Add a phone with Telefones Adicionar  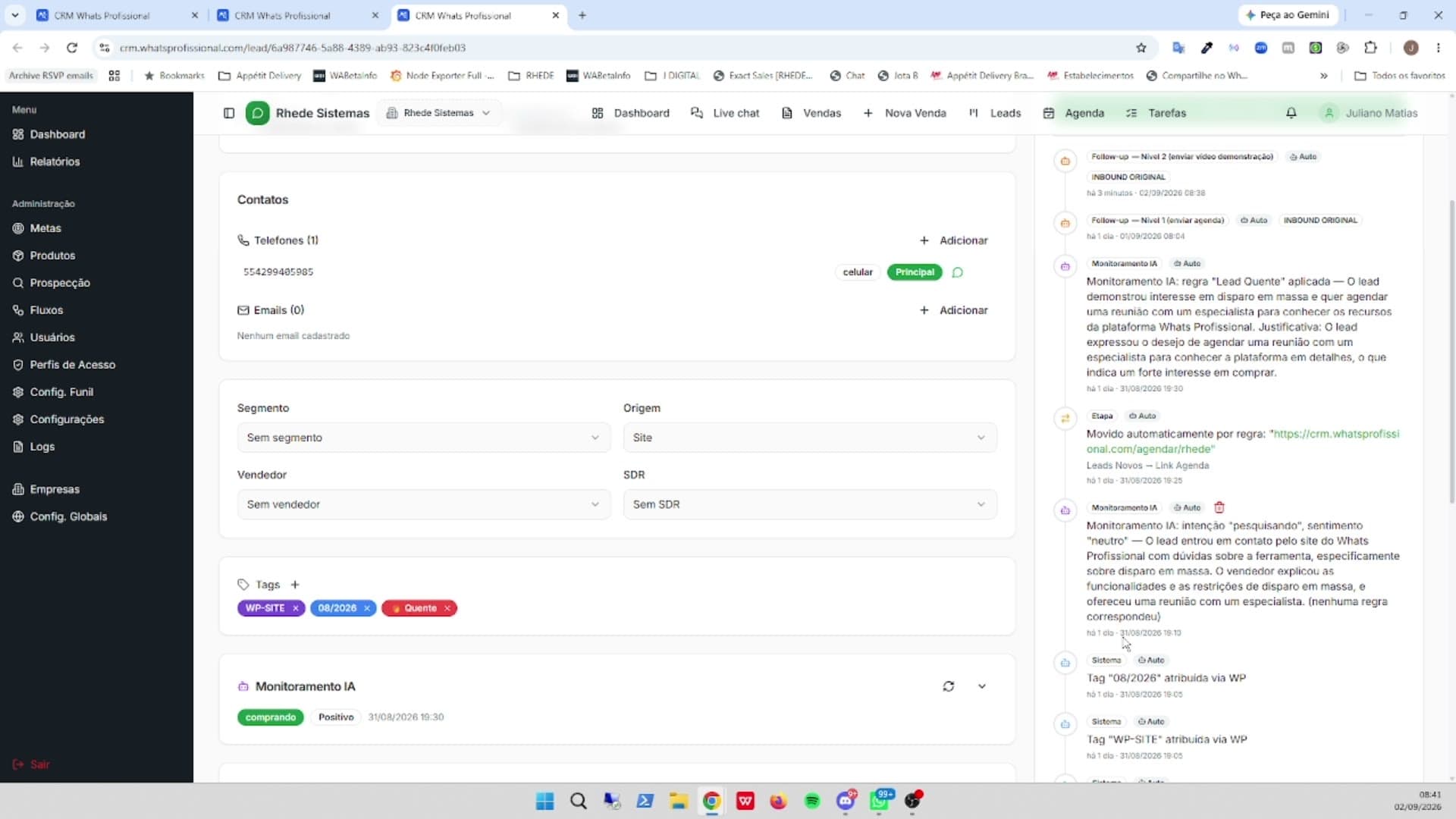(x=953, y=240)
